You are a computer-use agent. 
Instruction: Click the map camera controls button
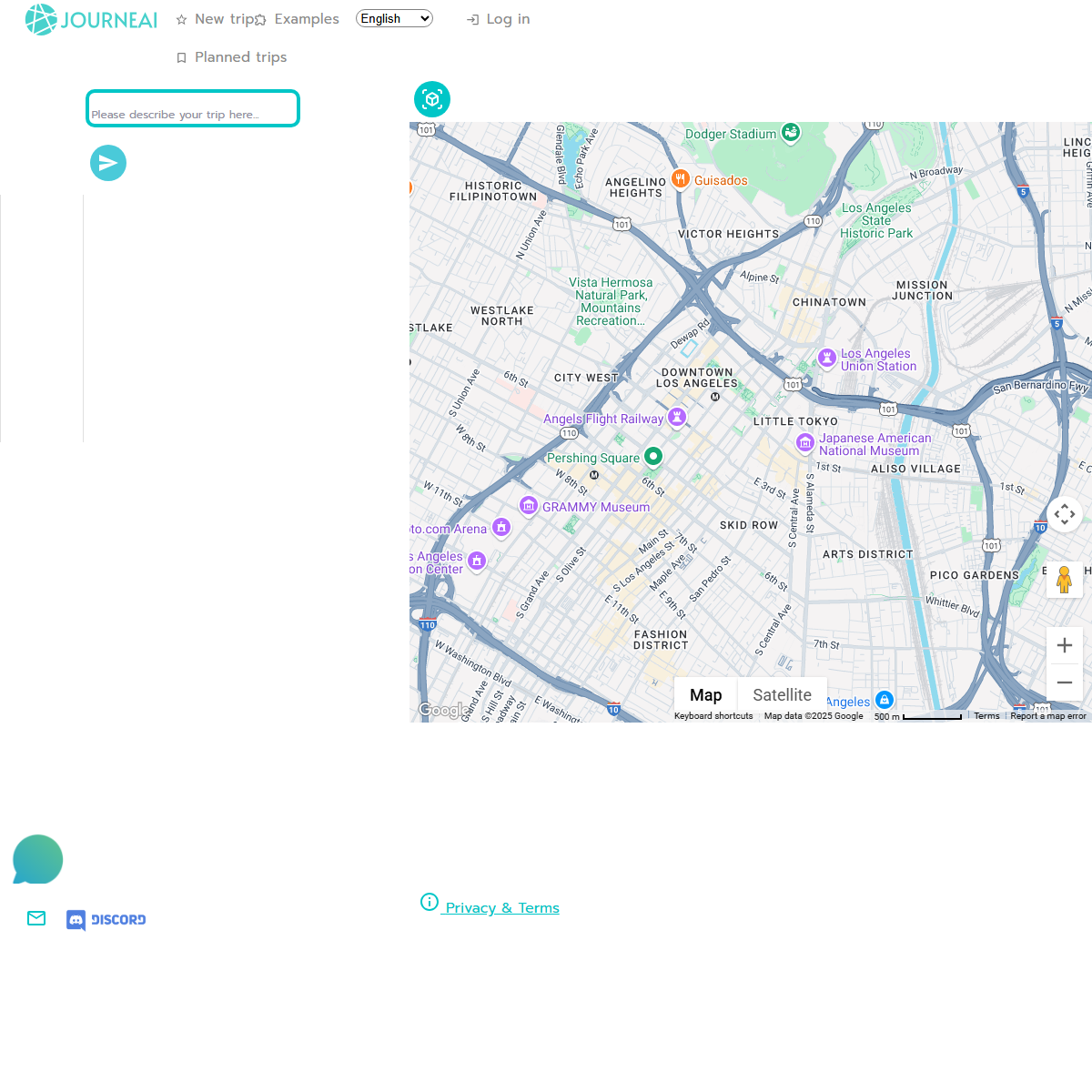1065,514
